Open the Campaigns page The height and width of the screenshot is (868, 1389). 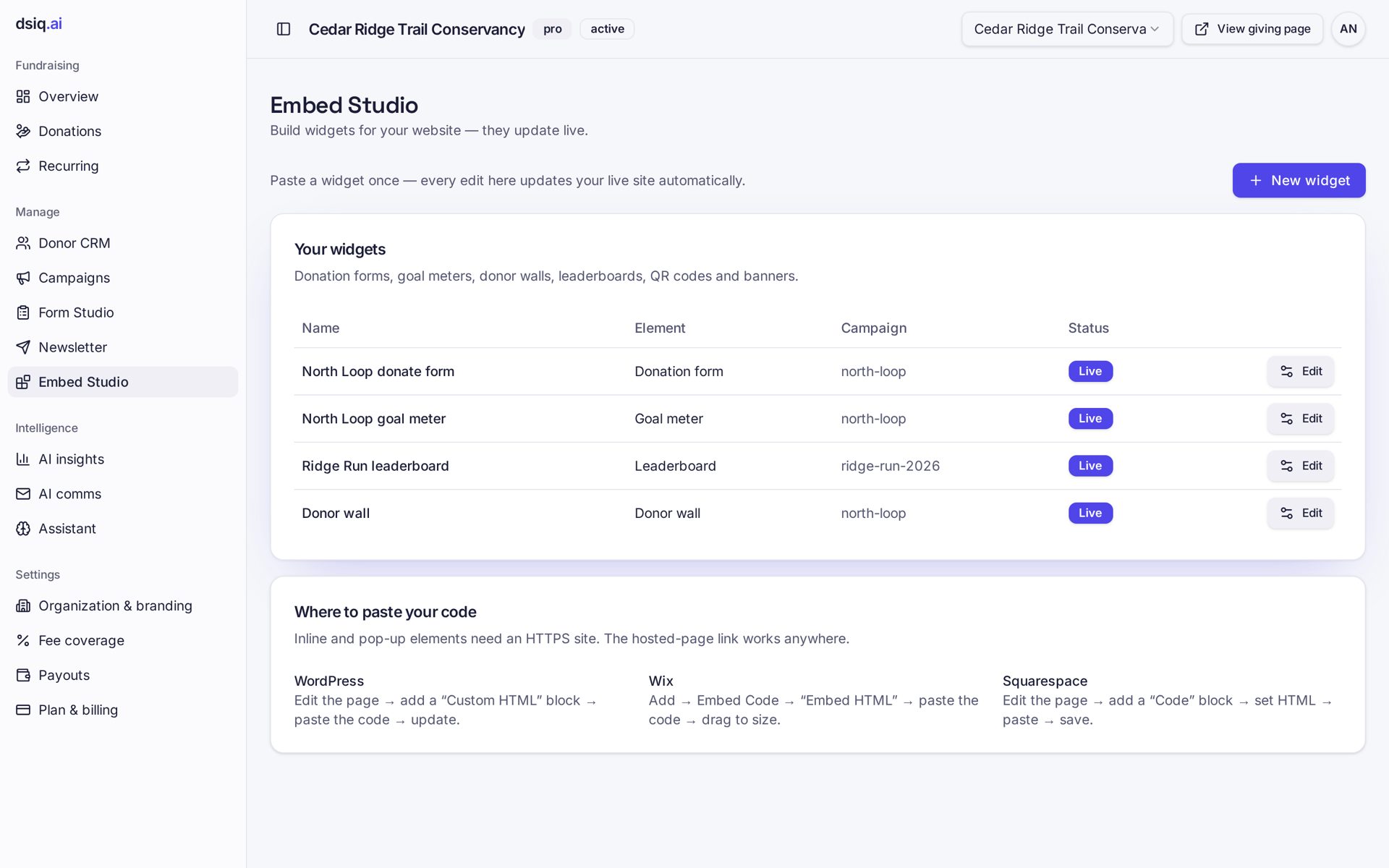point(123,278)
